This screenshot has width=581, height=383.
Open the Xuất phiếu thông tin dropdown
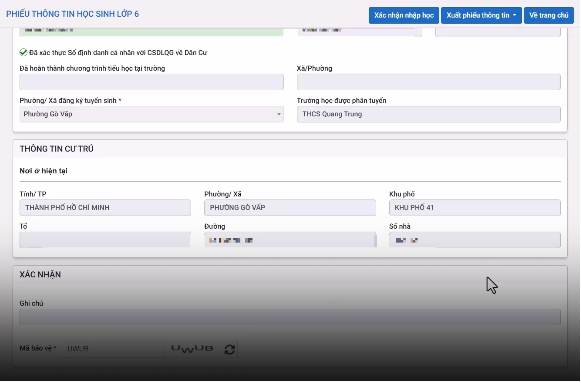coord(481,16)
